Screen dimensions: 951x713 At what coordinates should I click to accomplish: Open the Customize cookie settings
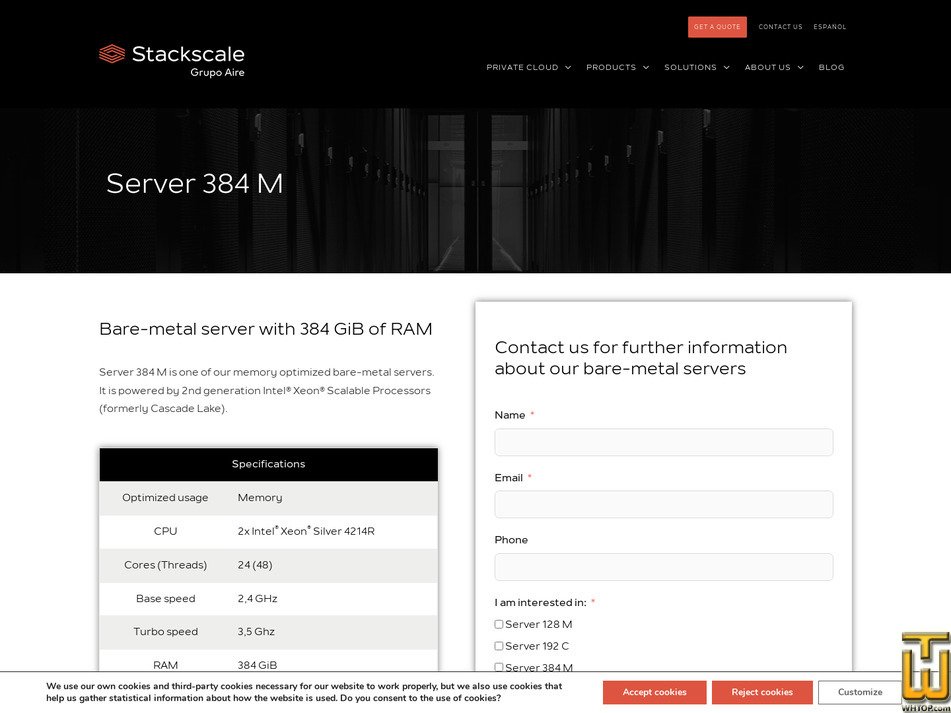(x=859, y=692)
